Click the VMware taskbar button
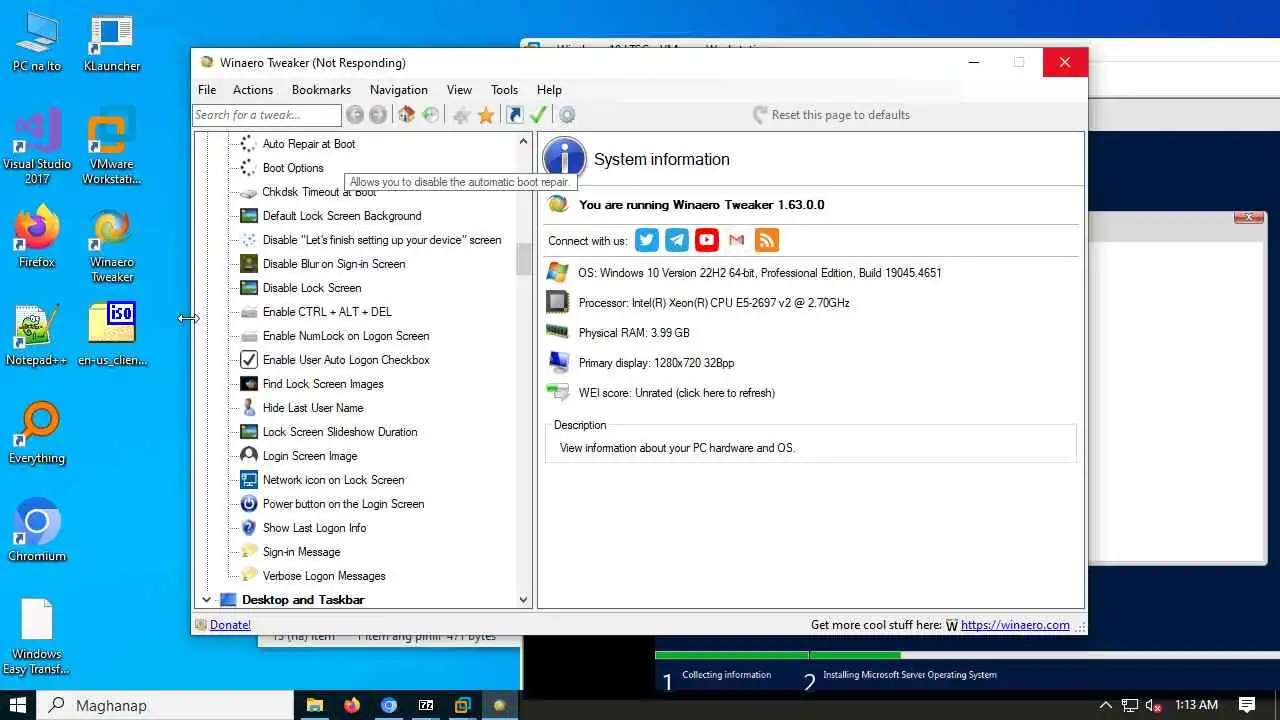 pyautogui.click(x=463, y=705)
